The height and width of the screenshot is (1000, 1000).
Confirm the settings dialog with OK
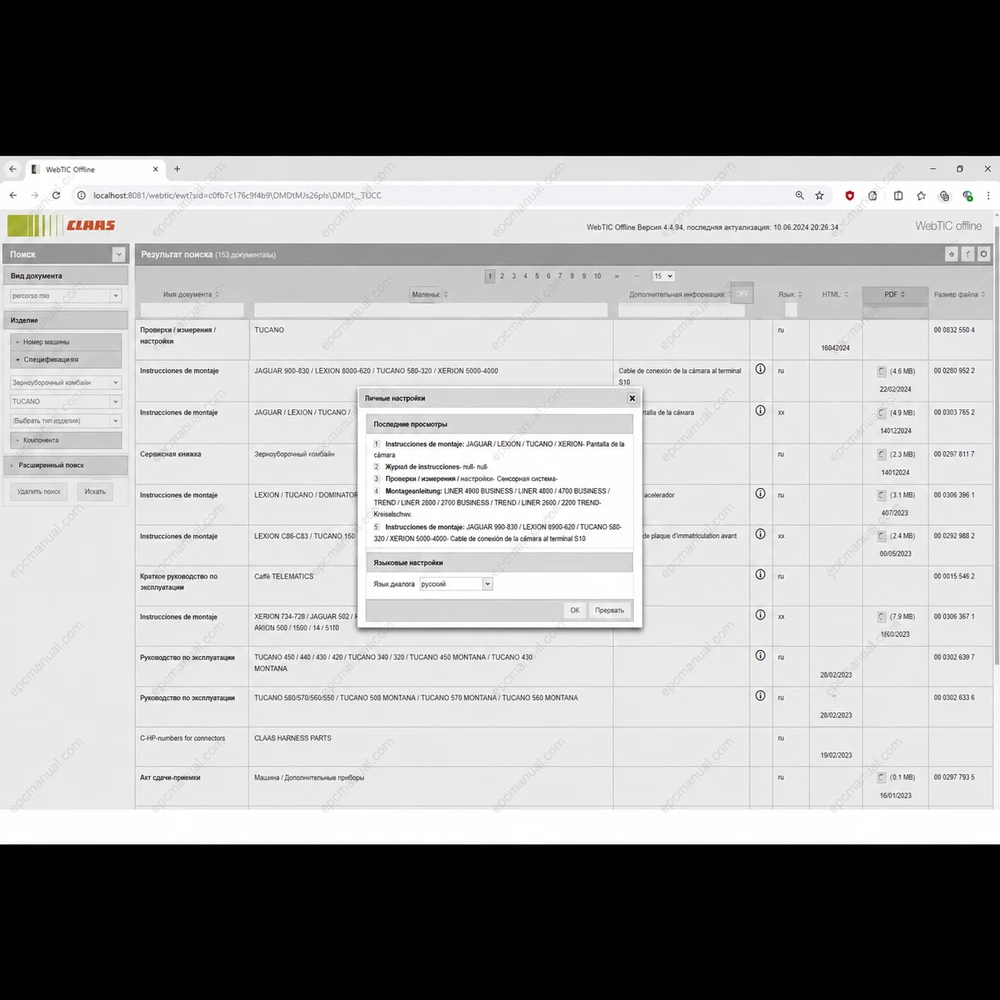coord(575,610)
